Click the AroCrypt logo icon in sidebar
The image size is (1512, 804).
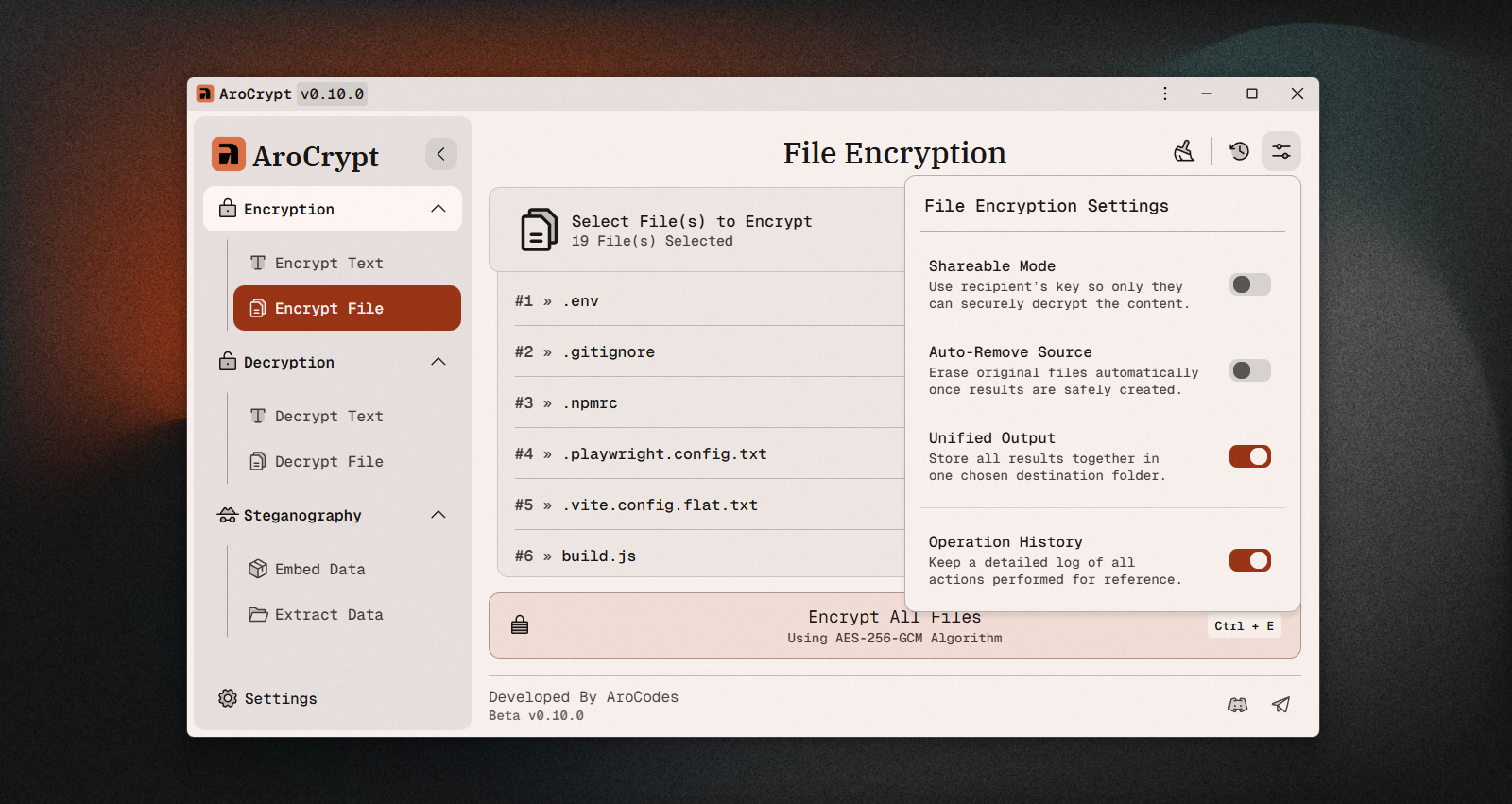pyautogui.click(x=229, y=155)
